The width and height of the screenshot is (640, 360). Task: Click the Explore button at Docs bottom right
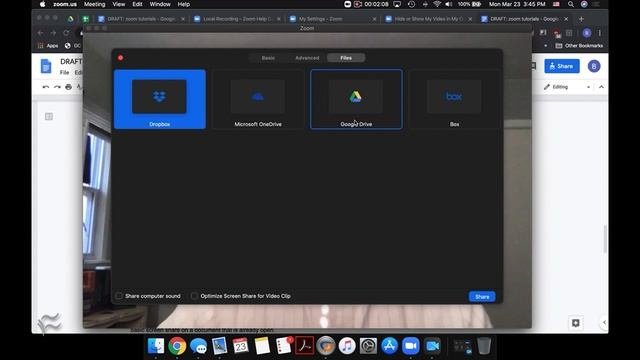click(576, 323)
